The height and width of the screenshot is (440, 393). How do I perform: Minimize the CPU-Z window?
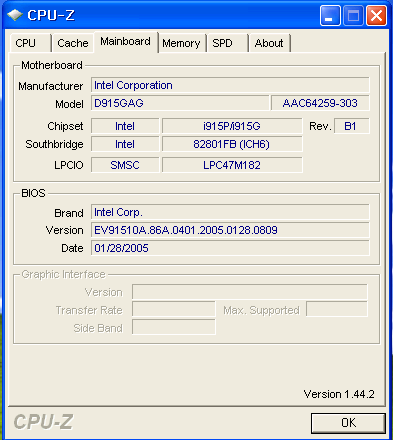[330, 16]
